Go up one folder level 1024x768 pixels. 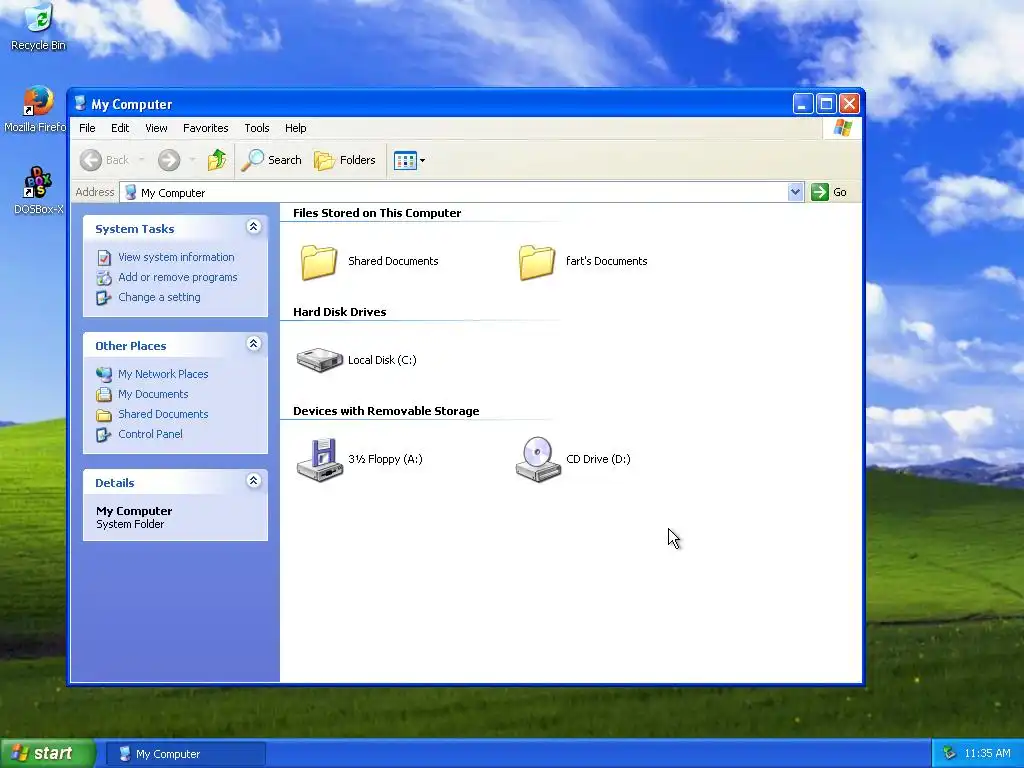pos(217,160)
